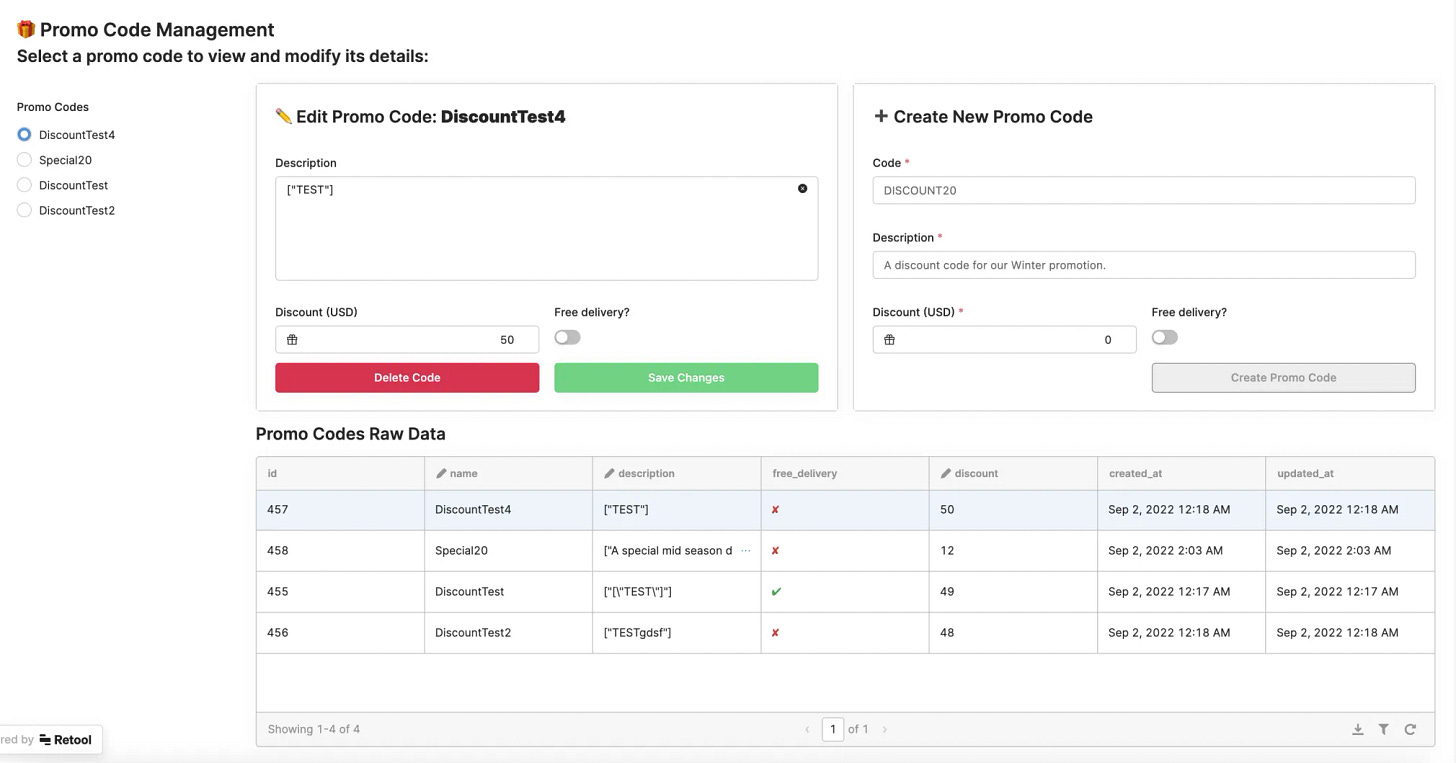Go to next table page arrow

click(884, 730)
